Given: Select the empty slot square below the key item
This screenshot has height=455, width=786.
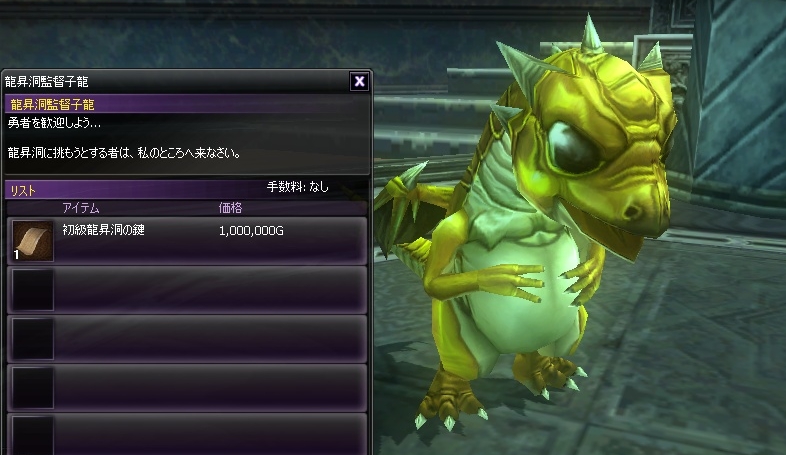Looking at the screenshot, I should (x=33, y=290).
